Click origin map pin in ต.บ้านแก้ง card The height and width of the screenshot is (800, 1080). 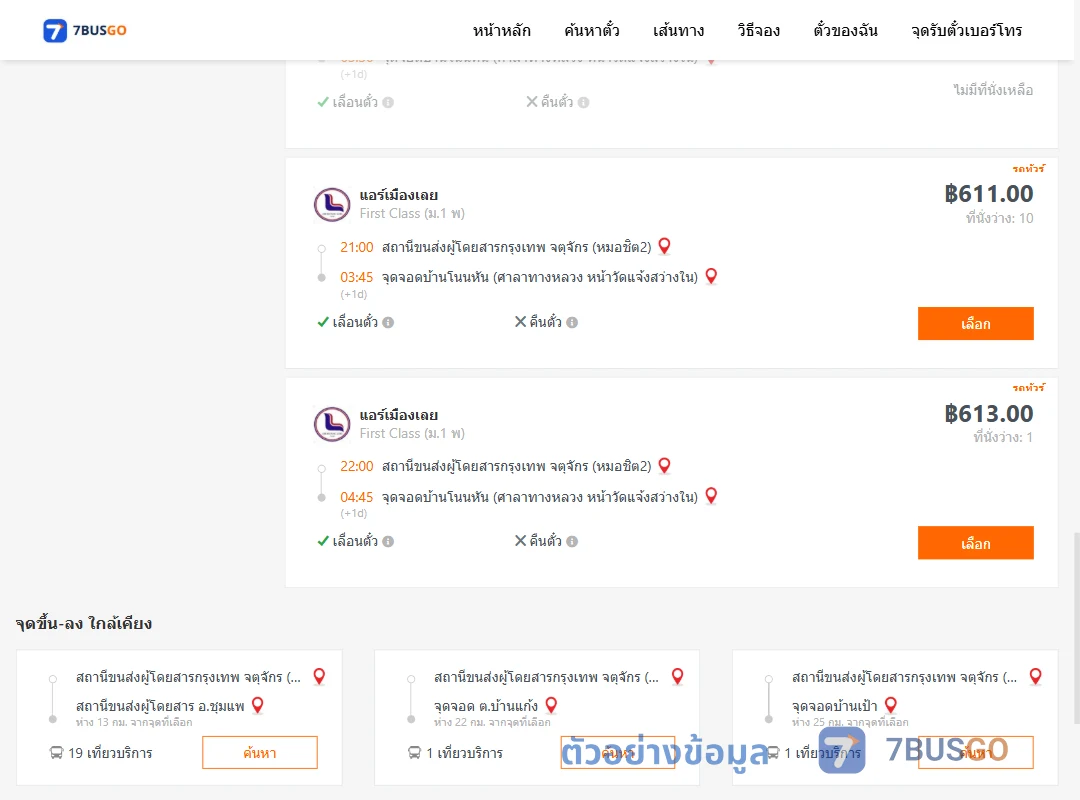678,677
